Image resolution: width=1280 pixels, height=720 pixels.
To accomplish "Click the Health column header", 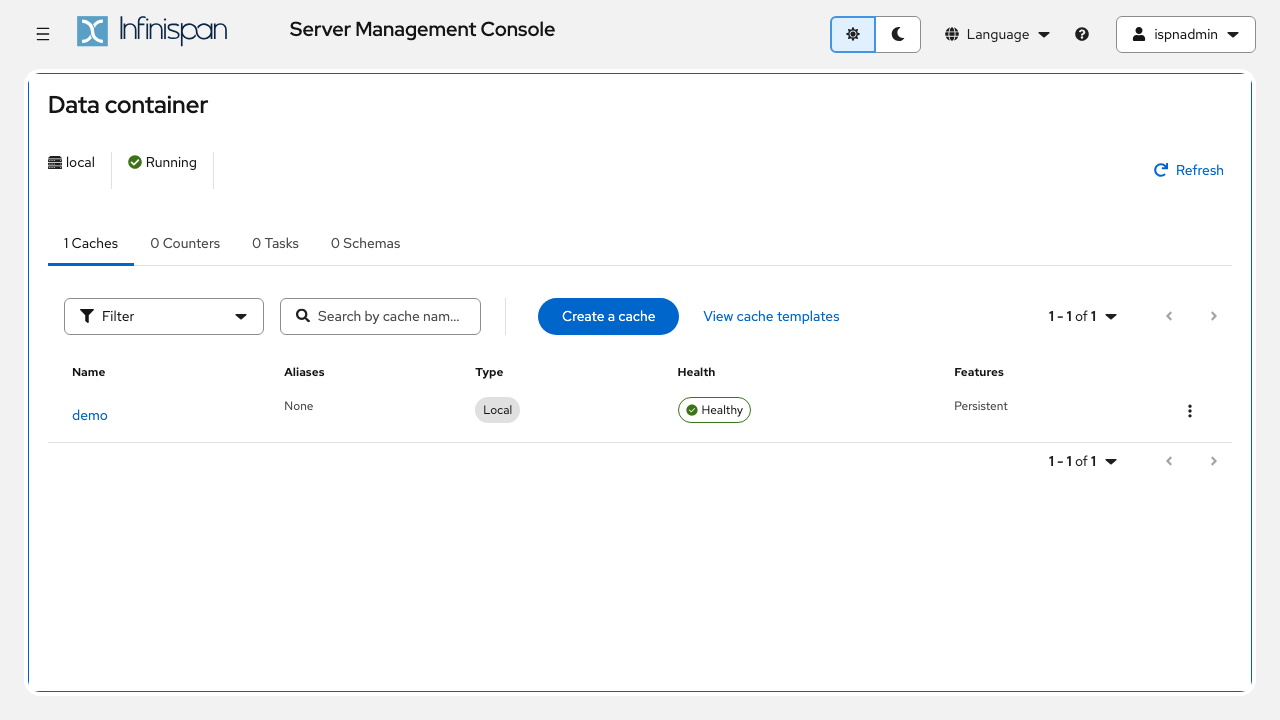I will click(x=696, y=372).
